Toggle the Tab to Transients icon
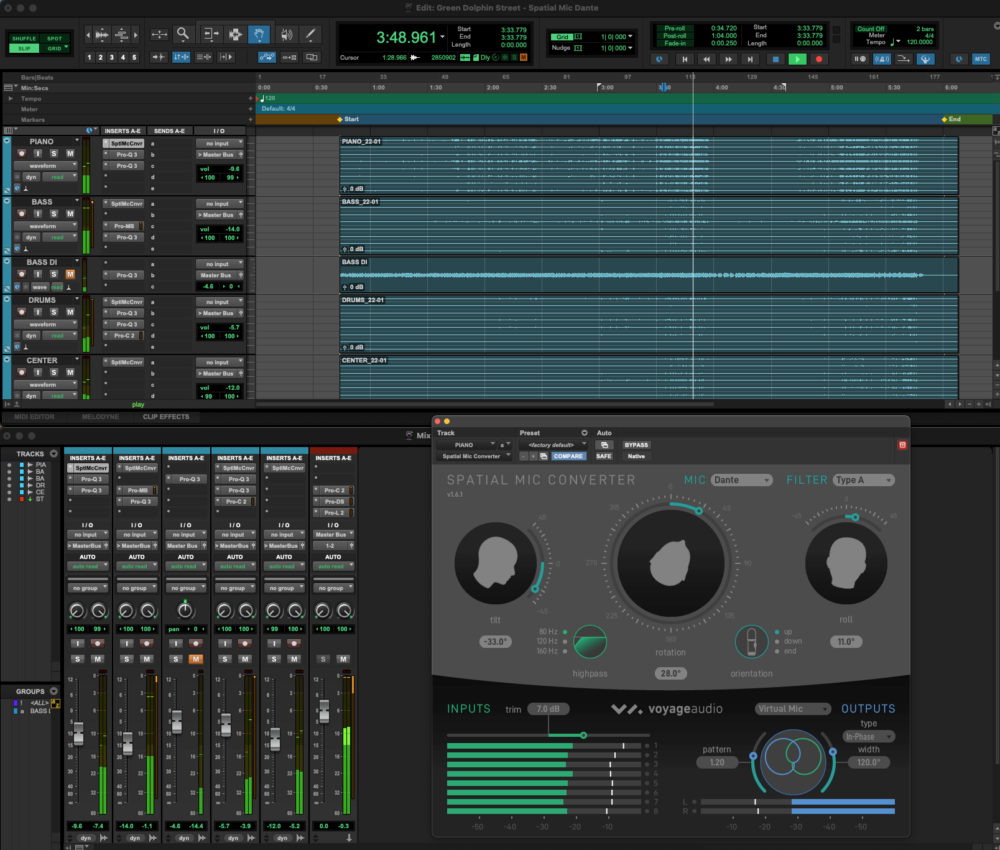This screenshot has height=850, width=1000. (x=158, y=57)
